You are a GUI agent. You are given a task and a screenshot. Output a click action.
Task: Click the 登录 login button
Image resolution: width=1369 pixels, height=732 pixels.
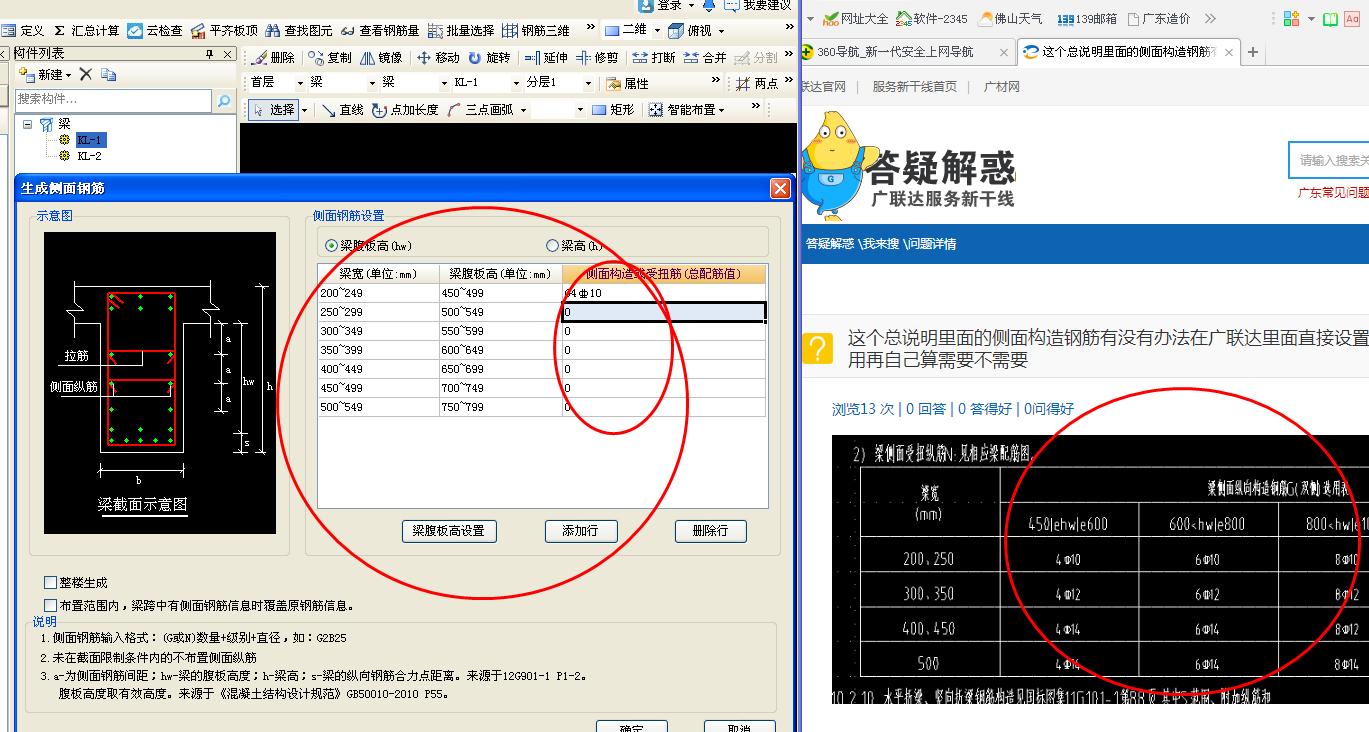click(x=668, y=6)
